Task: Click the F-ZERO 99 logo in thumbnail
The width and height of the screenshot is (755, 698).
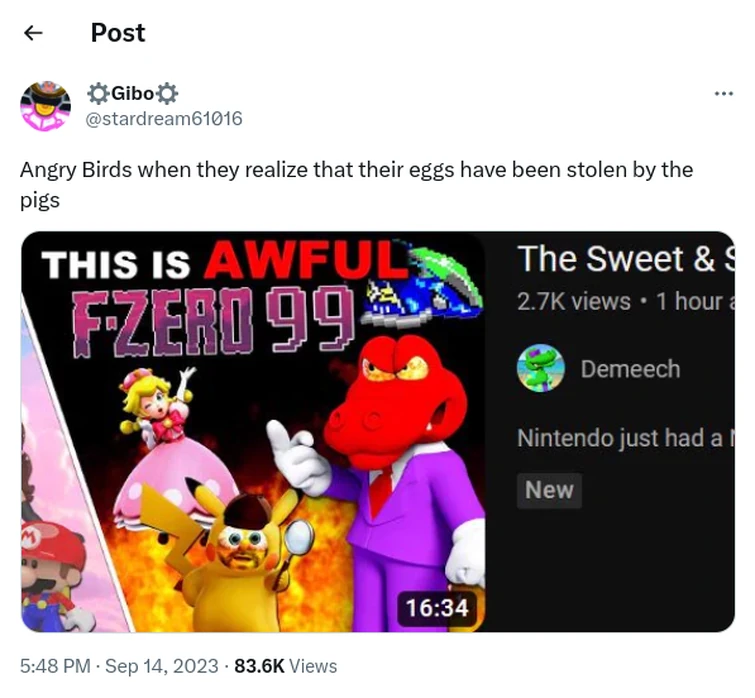Action: (210, 315)
